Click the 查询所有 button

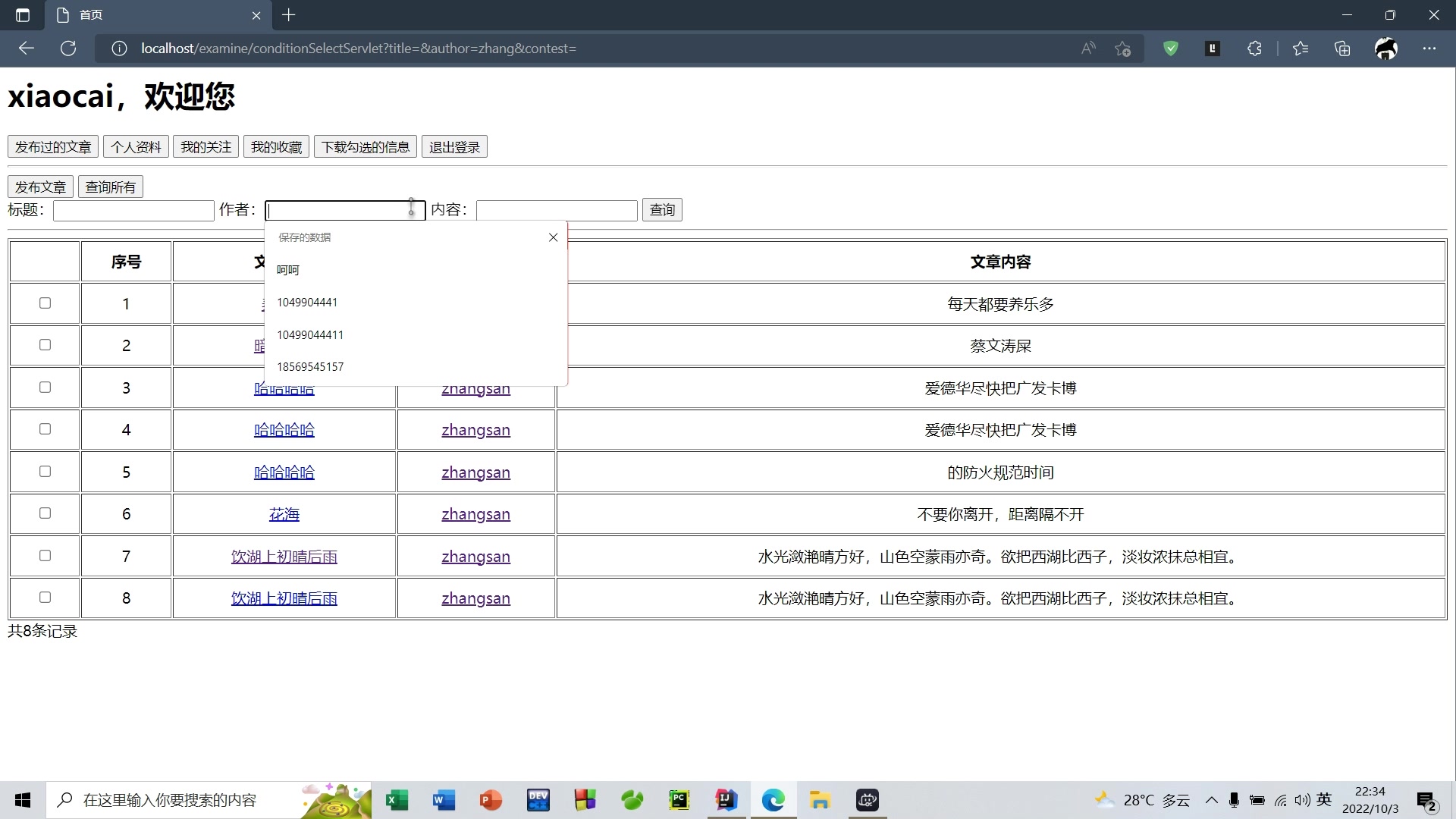pos(111,187)
